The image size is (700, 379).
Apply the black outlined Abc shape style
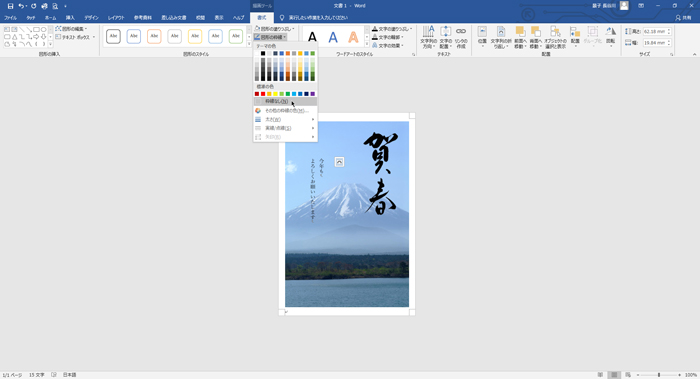coord(113,36)
